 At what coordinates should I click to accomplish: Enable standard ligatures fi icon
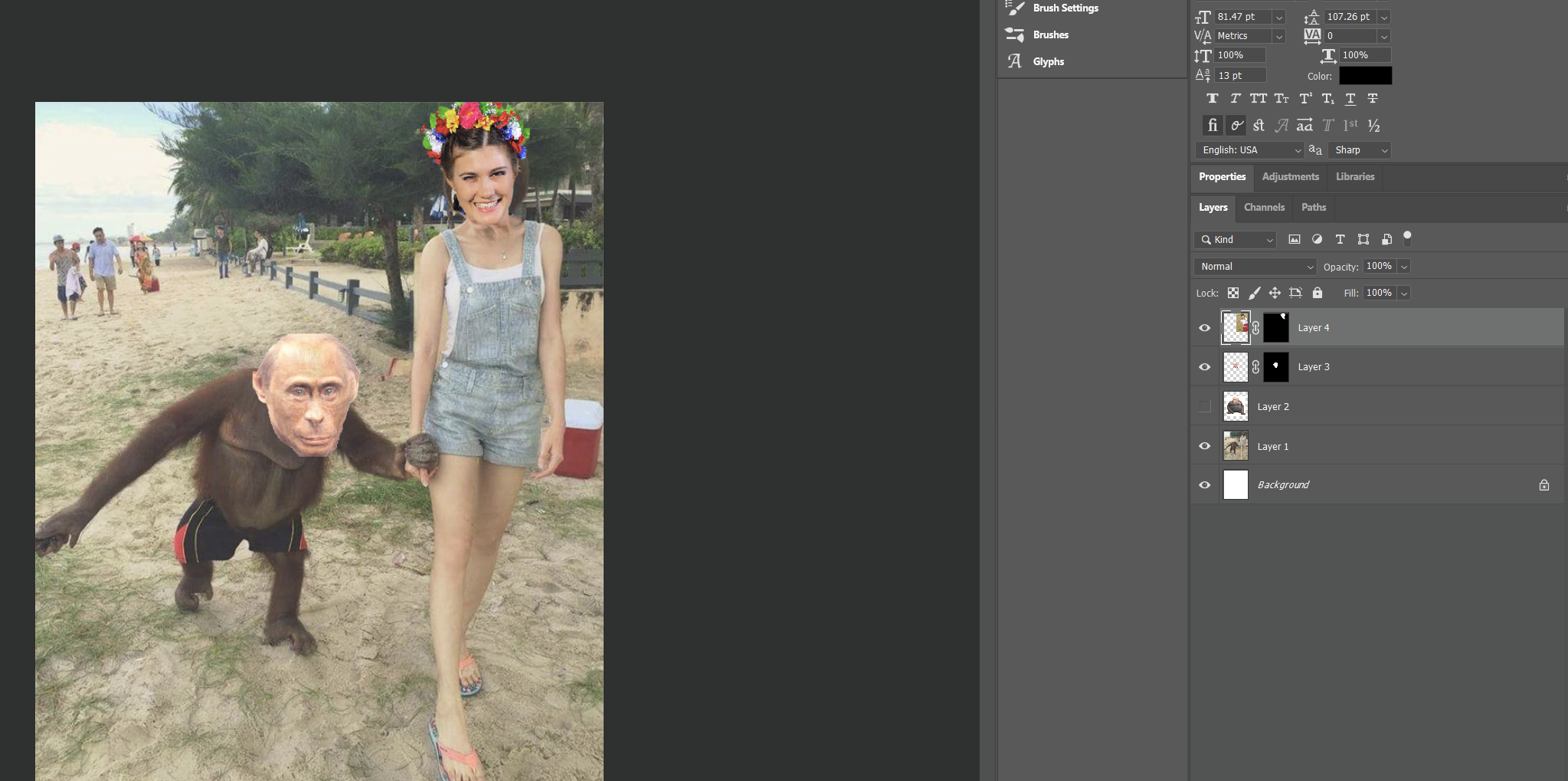[1212, 126]
